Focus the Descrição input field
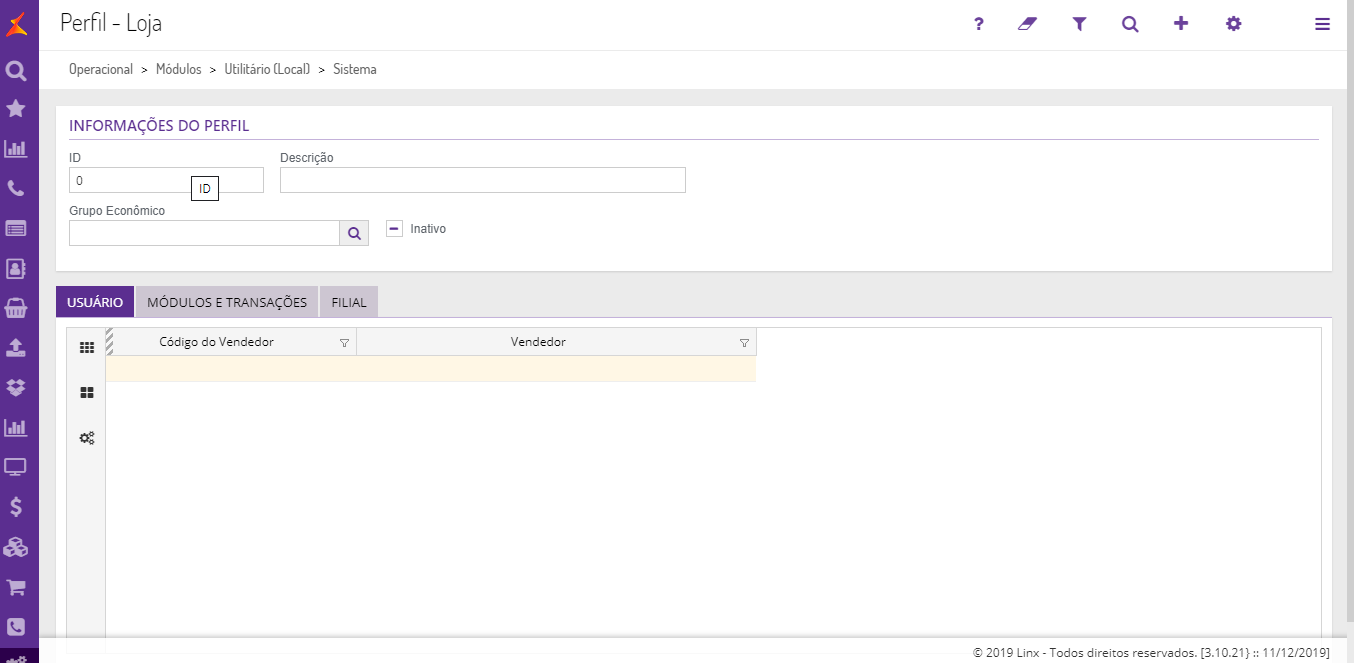This screenshot has width=1354, height=663. (483, 180)
